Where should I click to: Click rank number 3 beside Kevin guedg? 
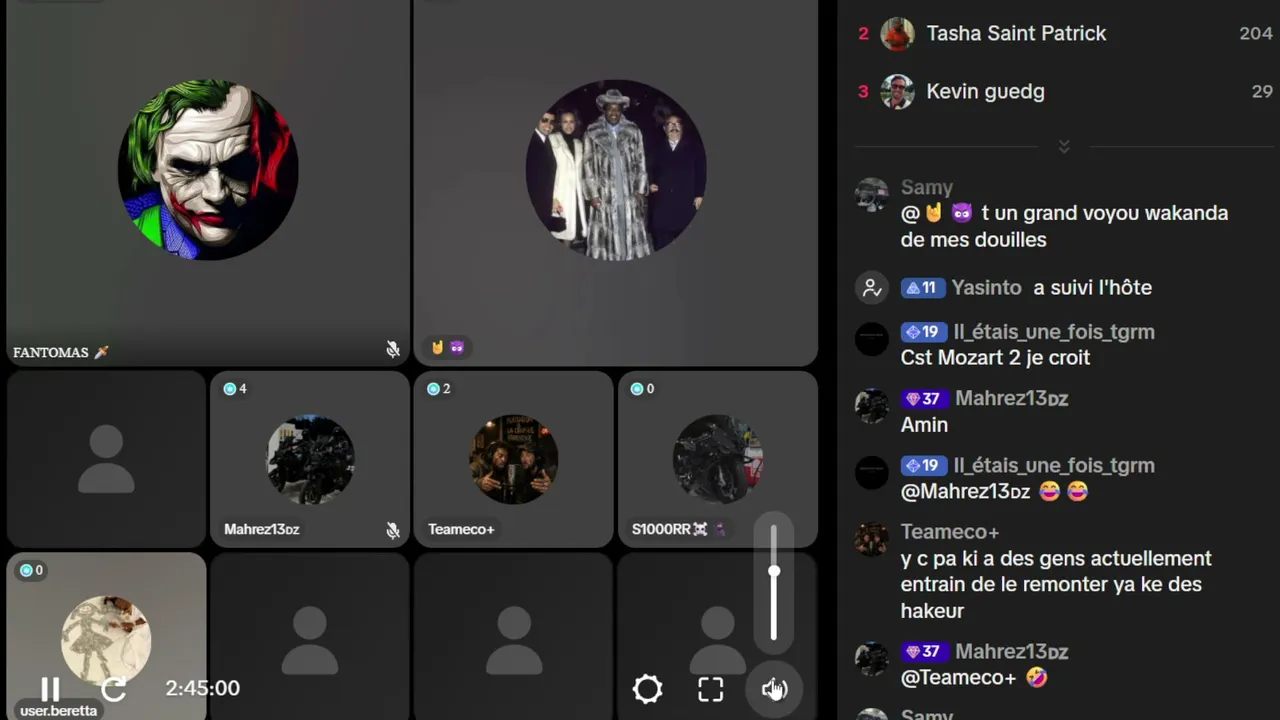[864, 92]
